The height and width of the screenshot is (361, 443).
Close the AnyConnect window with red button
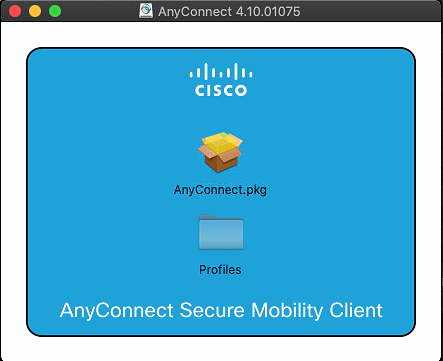pyautogui.click(x=15, y=11)
